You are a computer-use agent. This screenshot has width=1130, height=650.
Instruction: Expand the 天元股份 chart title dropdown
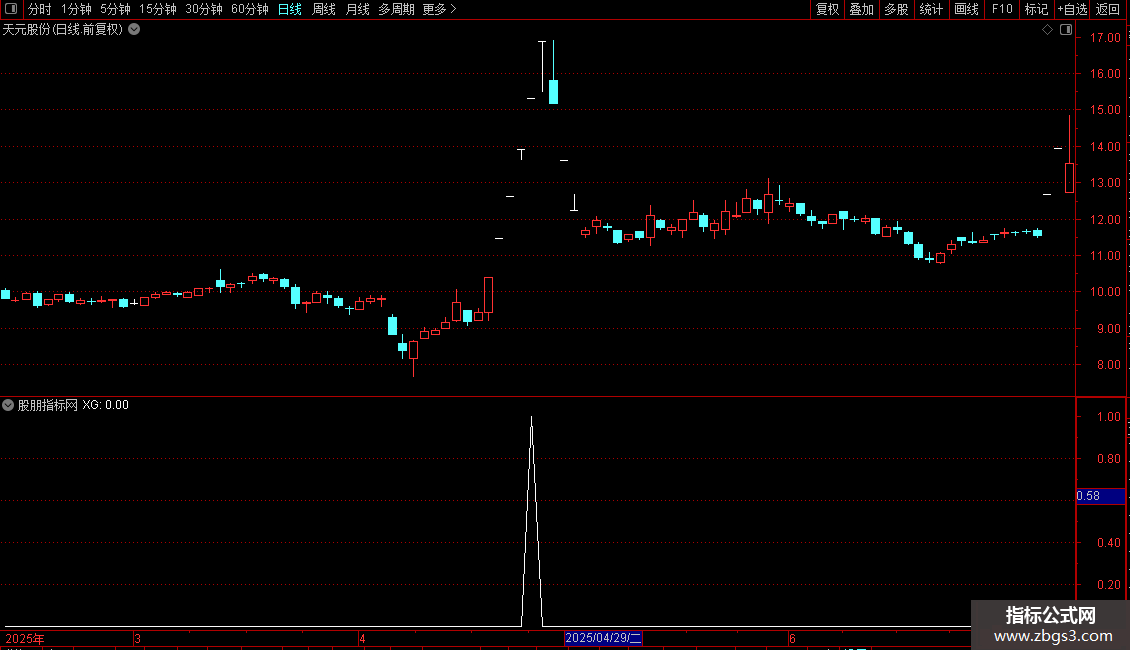(x=134, y=30)
